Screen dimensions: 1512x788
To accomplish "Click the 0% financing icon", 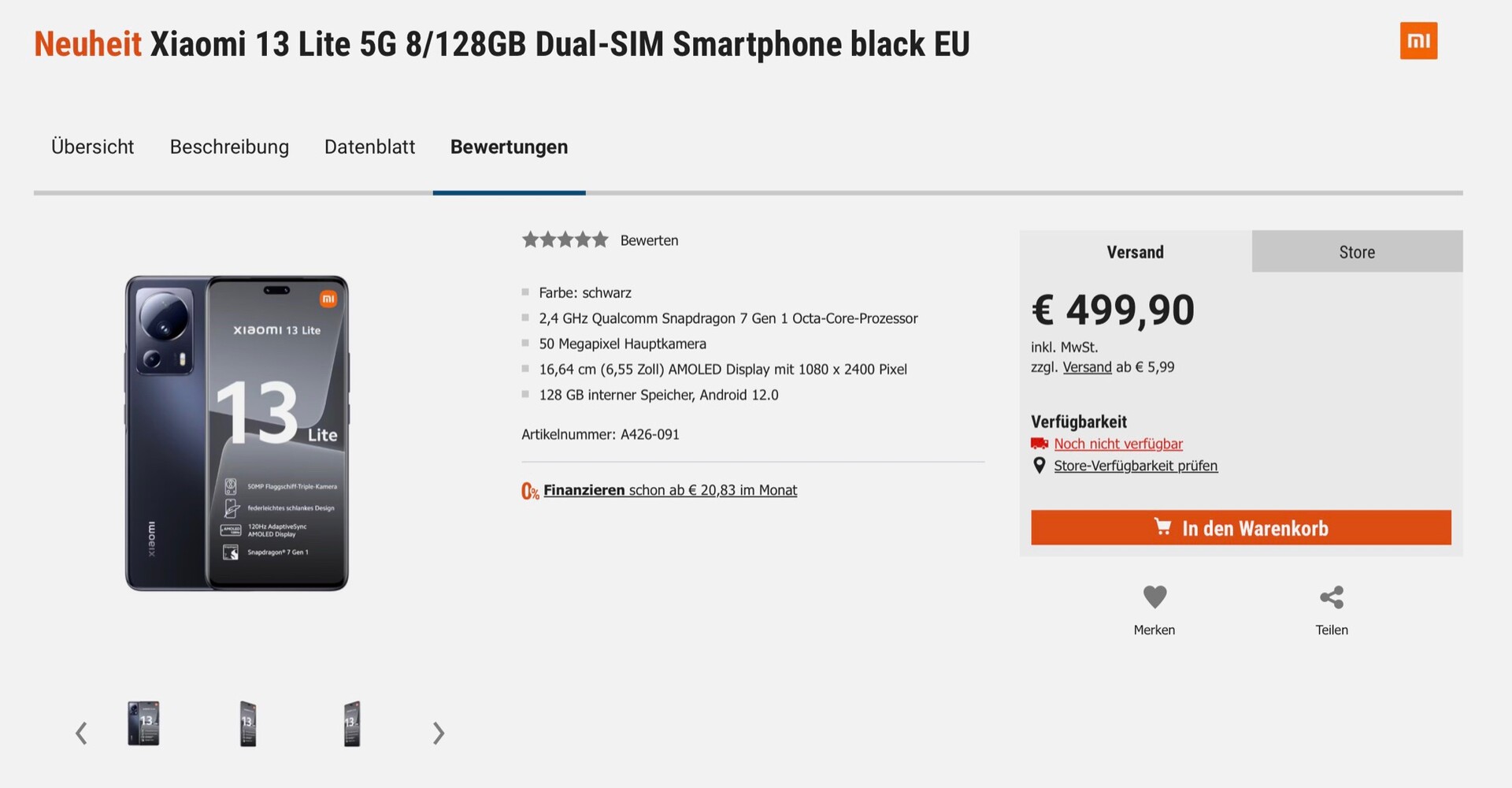I will tap(530, 491).
